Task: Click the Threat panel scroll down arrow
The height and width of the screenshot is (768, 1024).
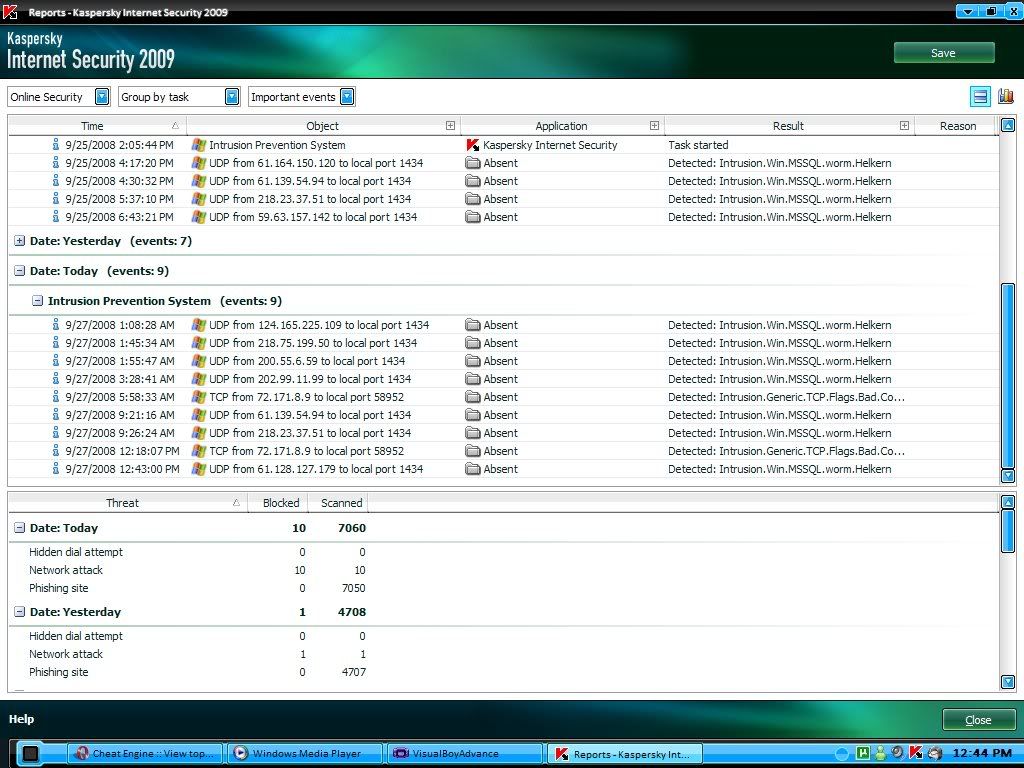Action: coord(1008,682)
